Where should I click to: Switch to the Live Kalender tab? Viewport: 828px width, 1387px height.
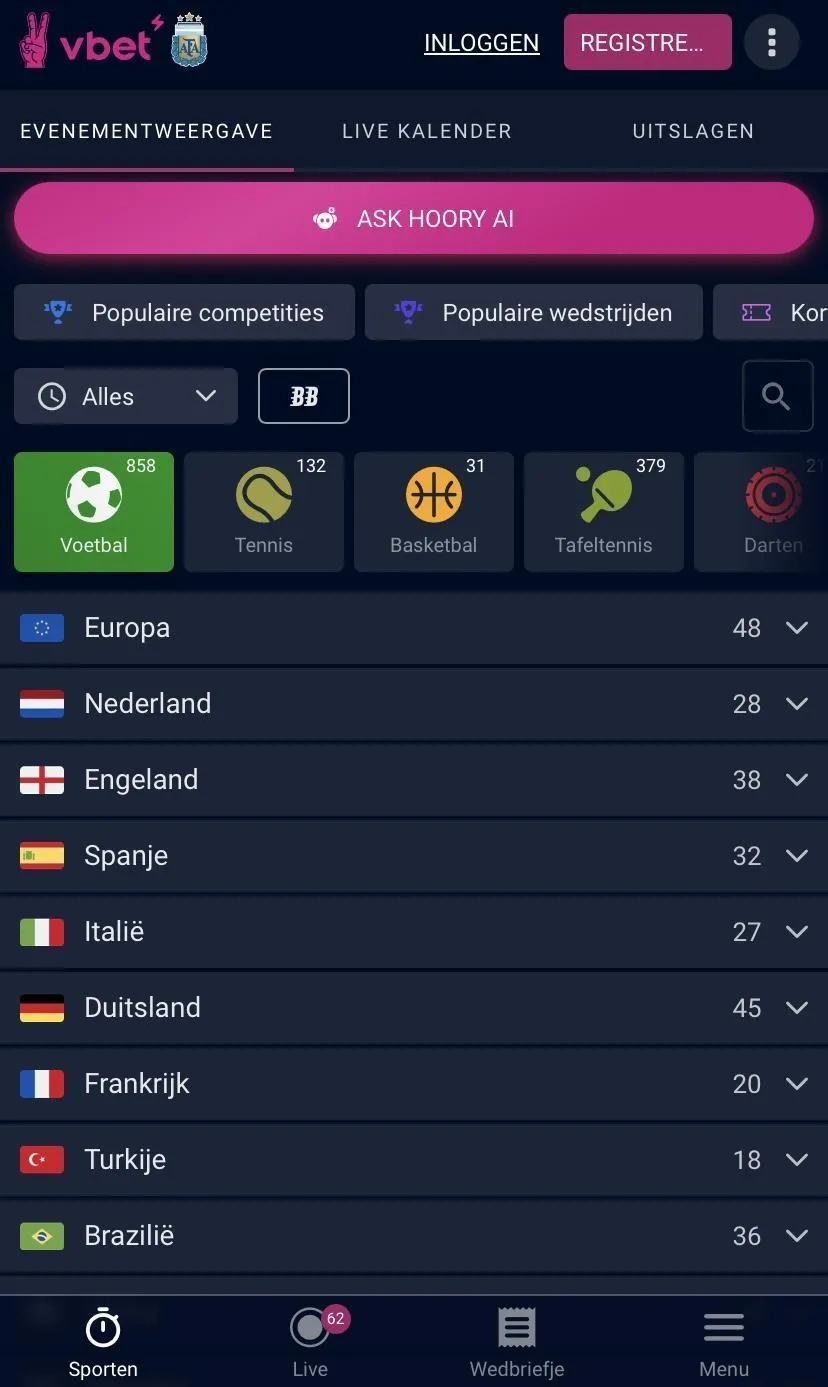427,131
